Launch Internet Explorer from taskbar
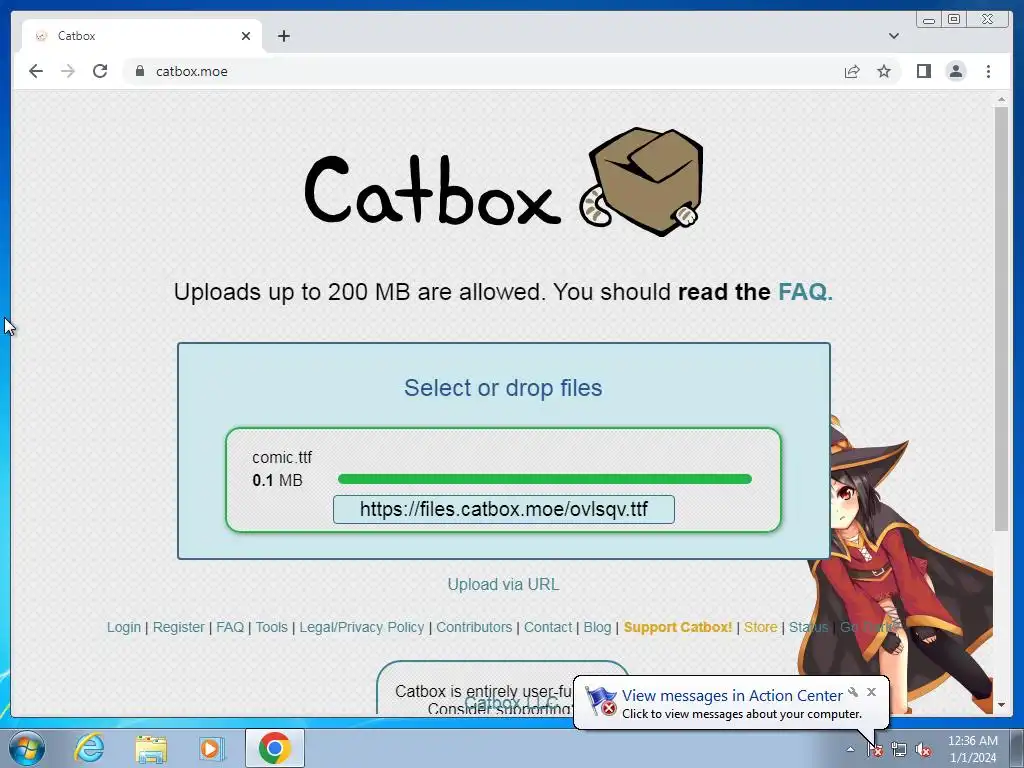Viewport: 1024px width, 768px height. (x=89, y=748)
